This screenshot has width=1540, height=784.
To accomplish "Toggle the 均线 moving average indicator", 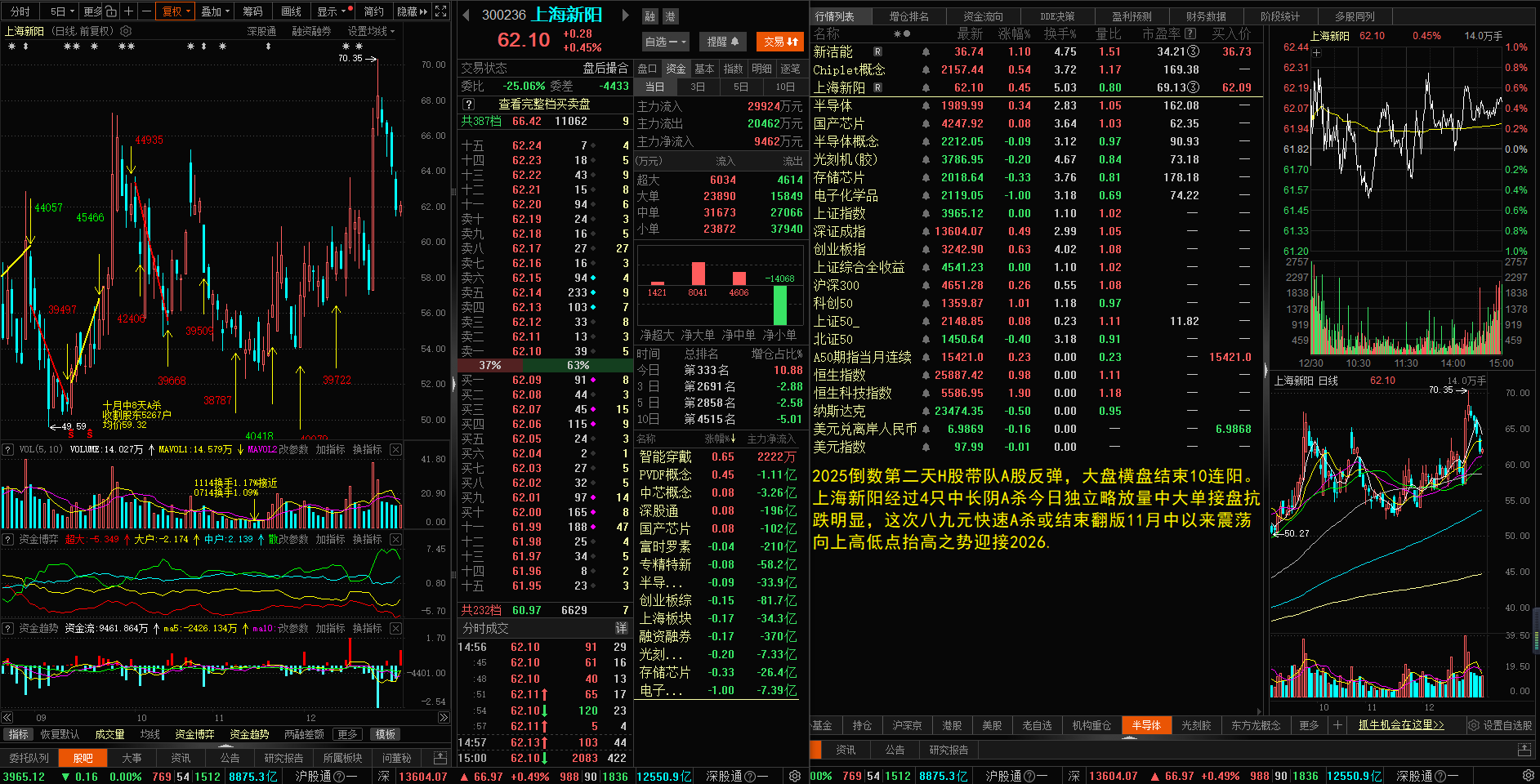I will coord(150,734).
